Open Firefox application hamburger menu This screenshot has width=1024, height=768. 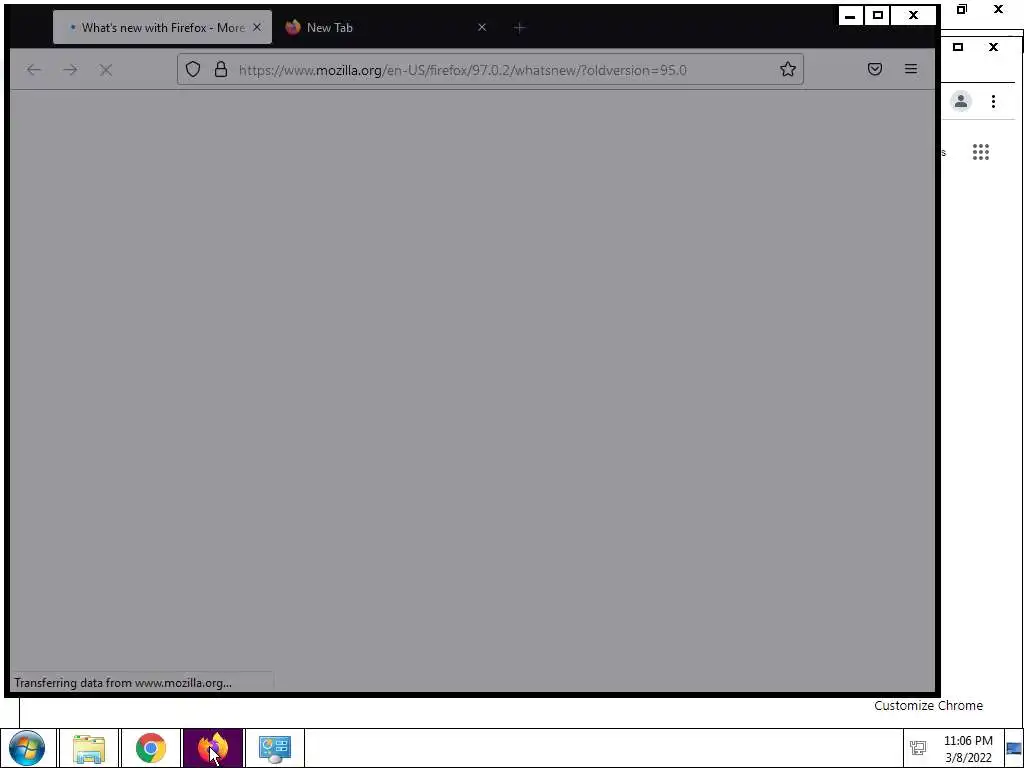(x=911, y=69)
